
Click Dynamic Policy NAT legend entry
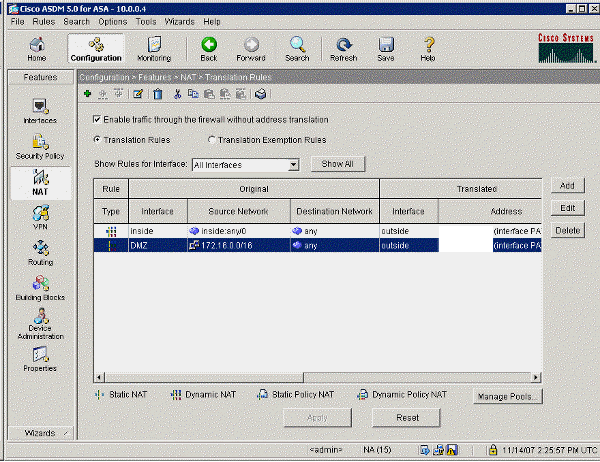click(401, 395)
